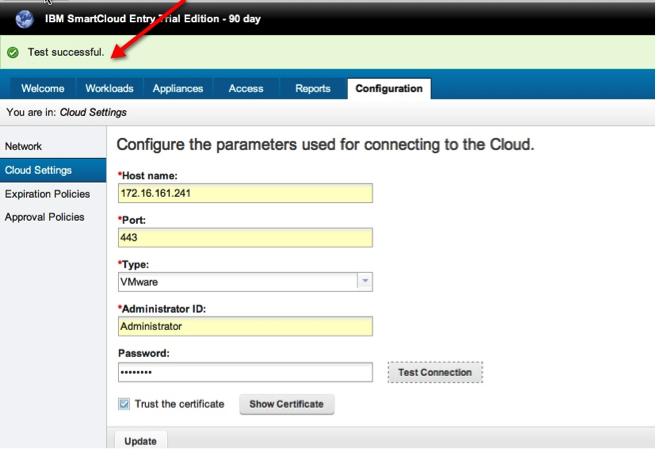Click the 'Cloud Settings' breadcrumb text
656x449 pixels.
click(x=93, y=113)
